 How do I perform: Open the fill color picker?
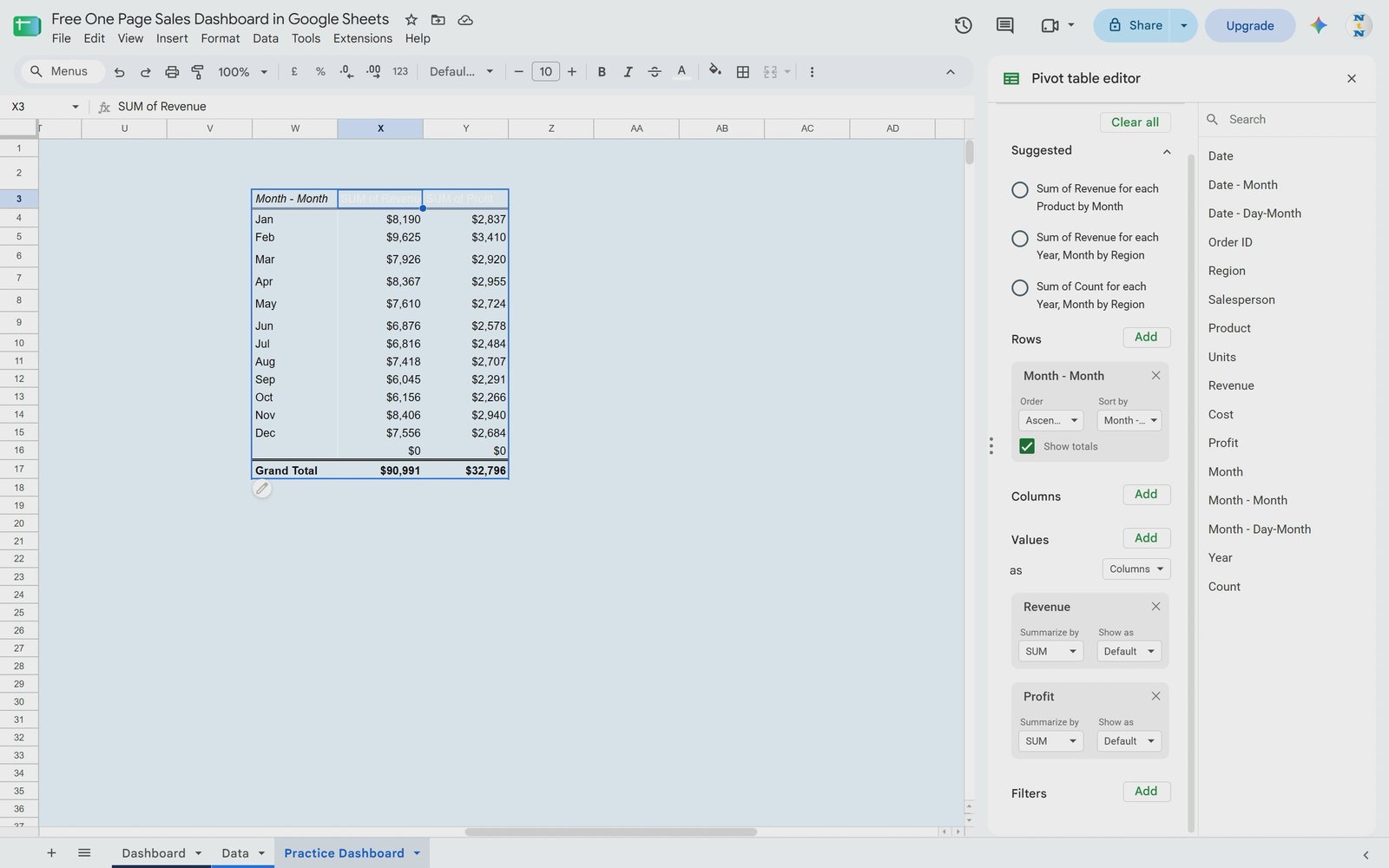(x=715, y=71)
